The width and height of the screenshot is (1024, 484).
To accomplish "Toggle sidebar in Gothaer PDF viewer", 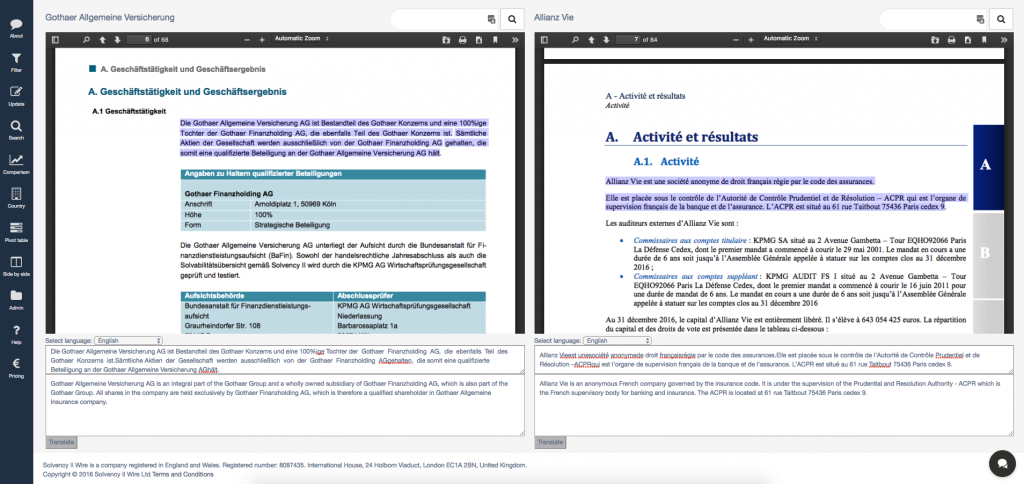I will pos(56,39).
